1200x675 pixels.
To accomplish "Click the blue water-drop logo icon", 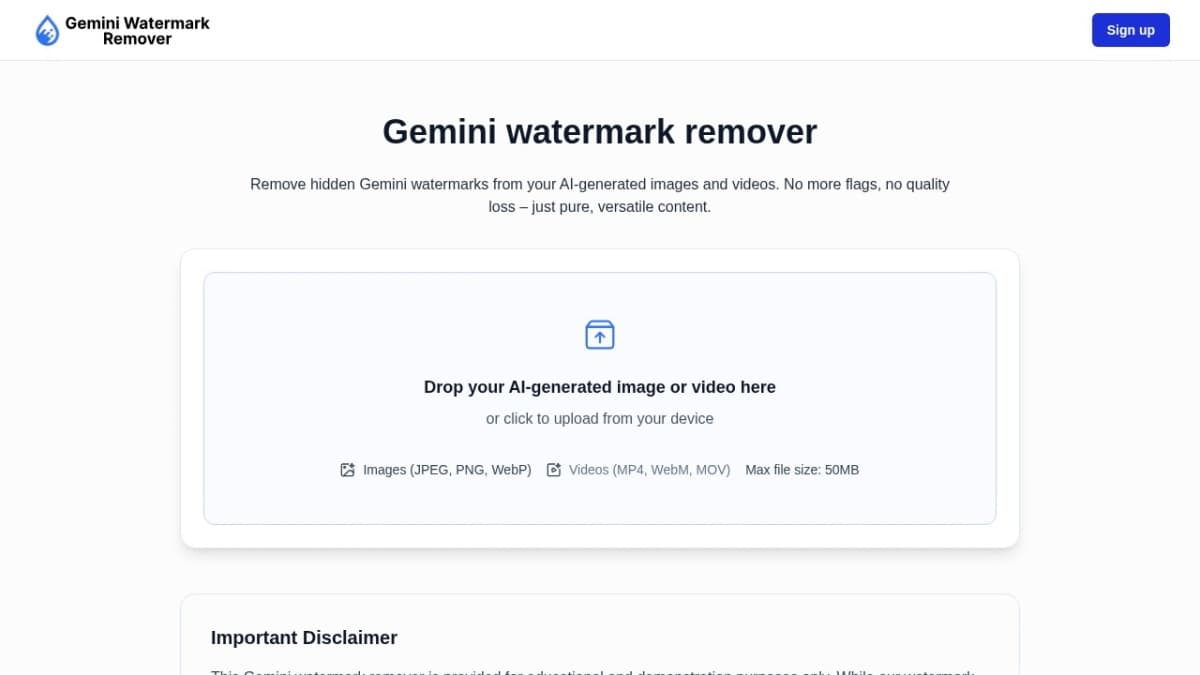I will [x=46, y=30].
